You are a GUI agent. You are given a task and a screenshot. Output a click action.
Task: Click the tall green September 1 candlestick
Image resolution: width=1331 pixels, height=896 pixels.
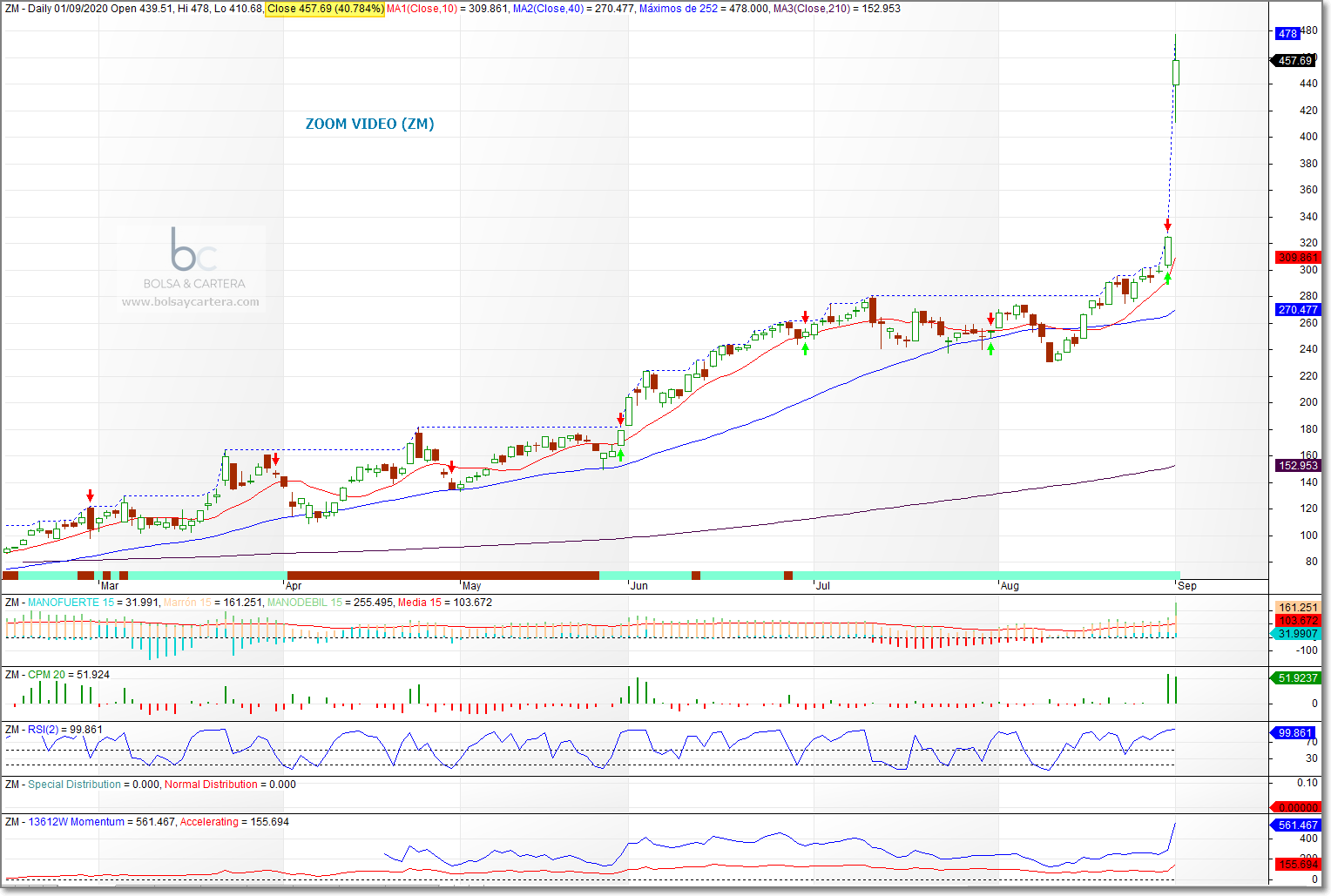pyautogui.click(x=1175, y=72)
